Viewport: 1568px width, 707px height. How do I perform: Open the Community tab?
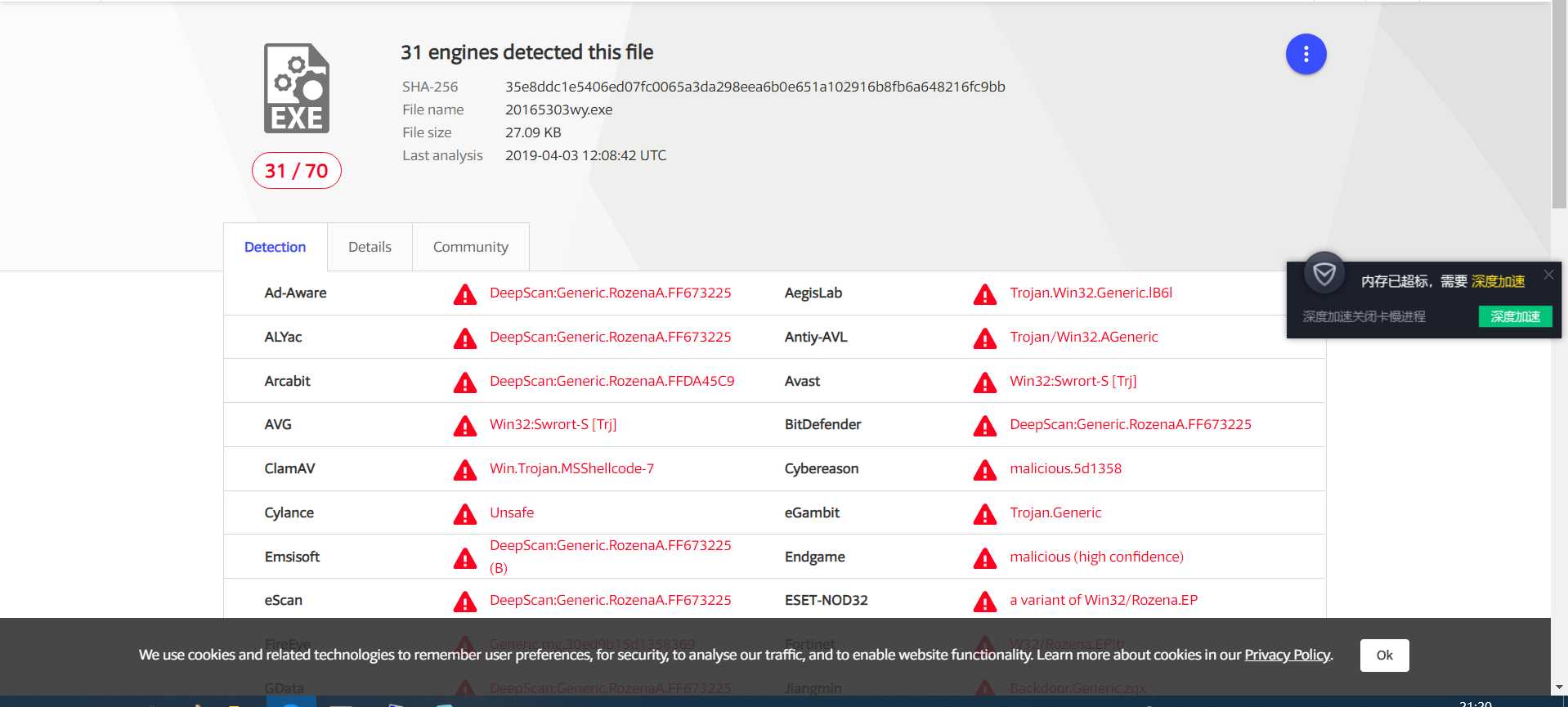tap(470, 247)
